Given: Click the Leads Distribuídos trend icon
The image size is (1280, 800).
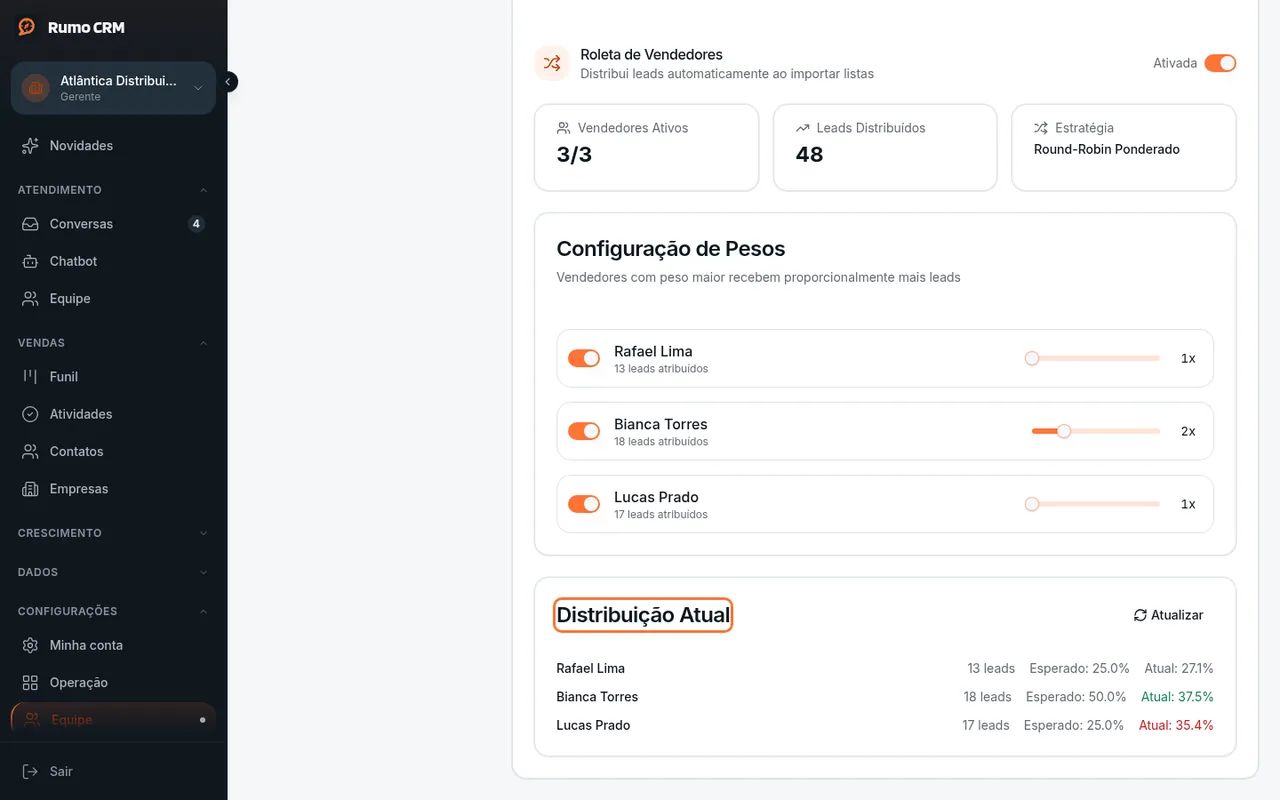Looking at the screenshot, I should (802, 128).
